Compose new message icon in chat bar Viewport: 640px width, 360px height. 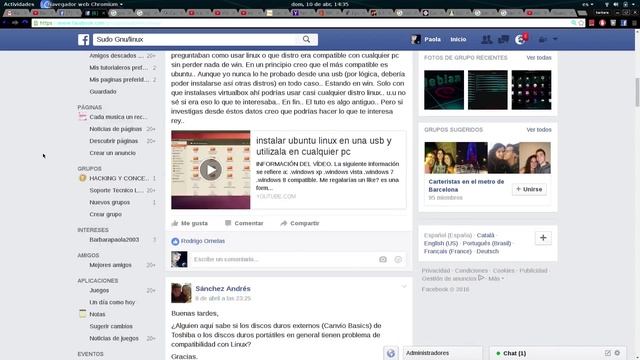(x=607, y=353)
